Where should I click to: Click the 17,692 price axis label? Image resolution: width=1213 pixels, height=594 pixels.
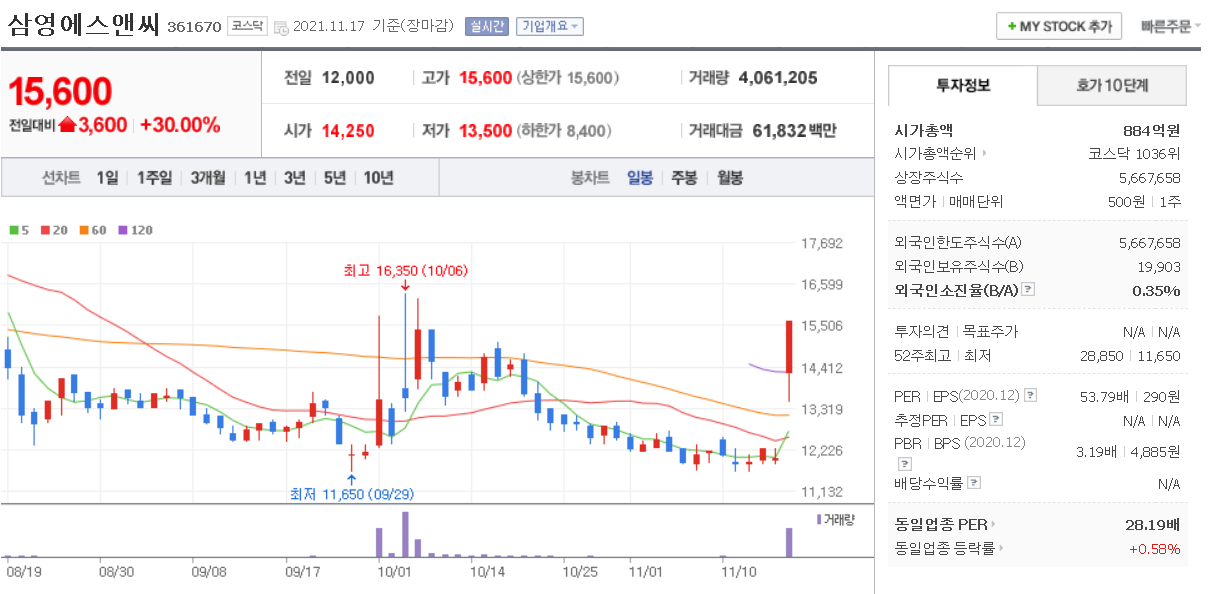point(823,243)
